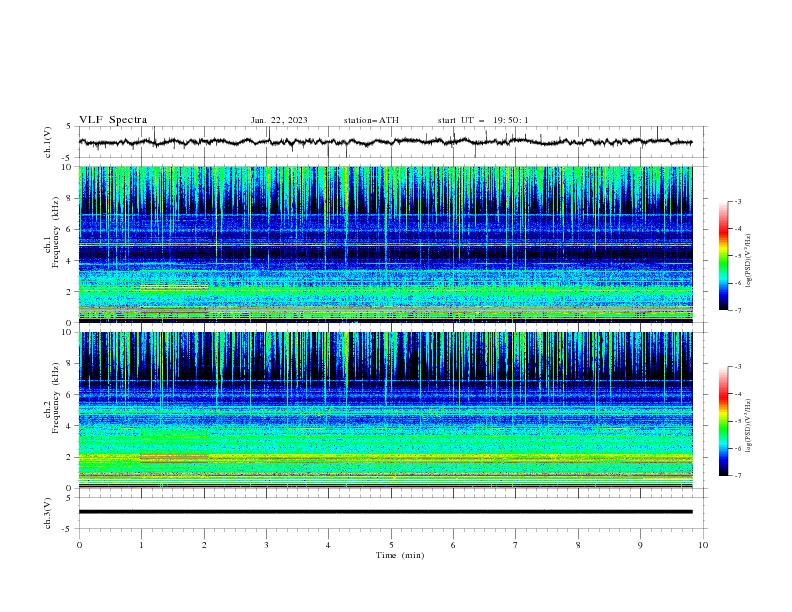
Task: Select the ch.2 colorbar "log(PSD)(V²/Hz)" label
Action: 748,426
